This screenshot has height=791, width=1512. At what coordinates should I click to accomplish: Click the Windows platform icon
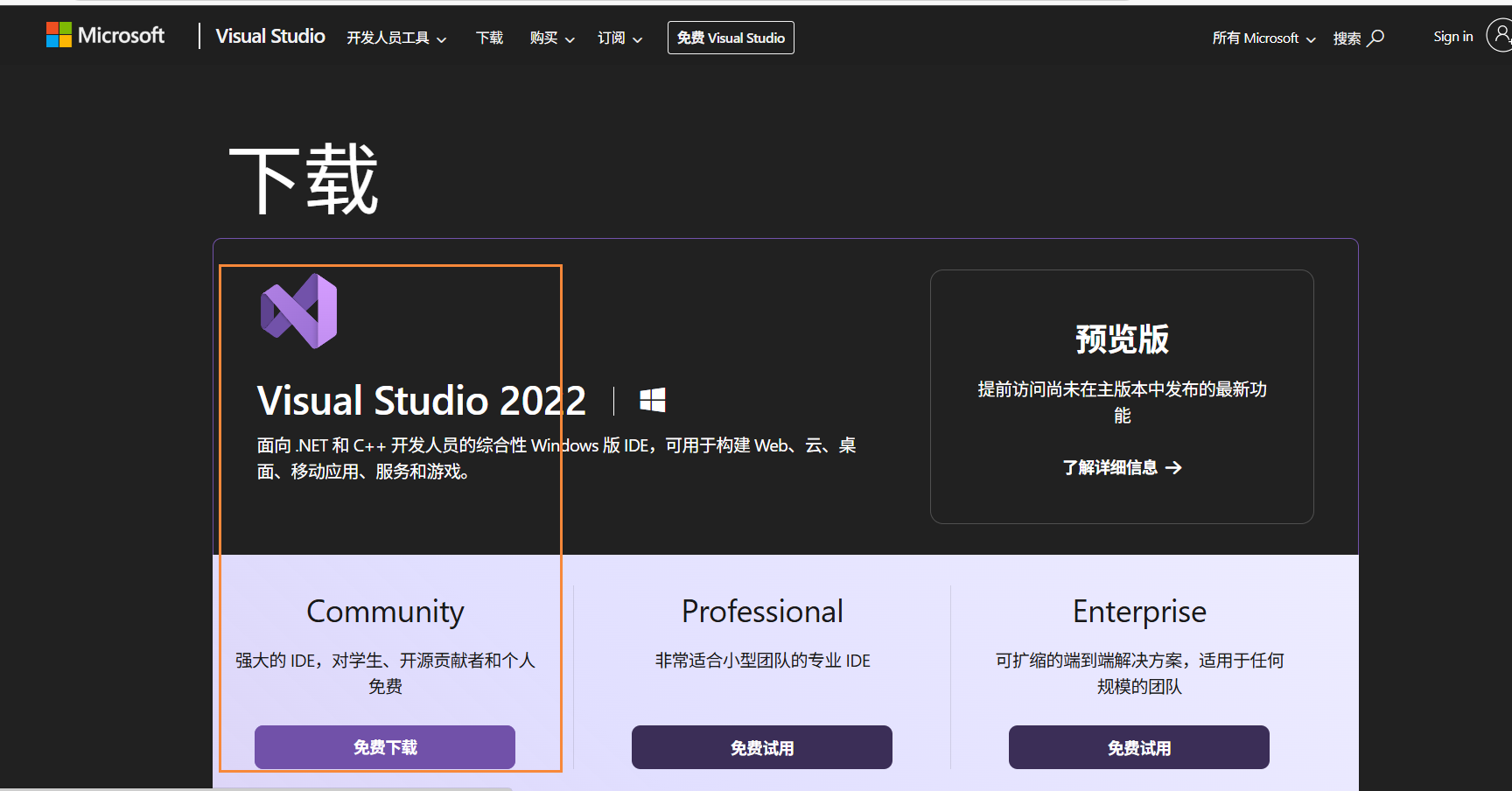653,401
